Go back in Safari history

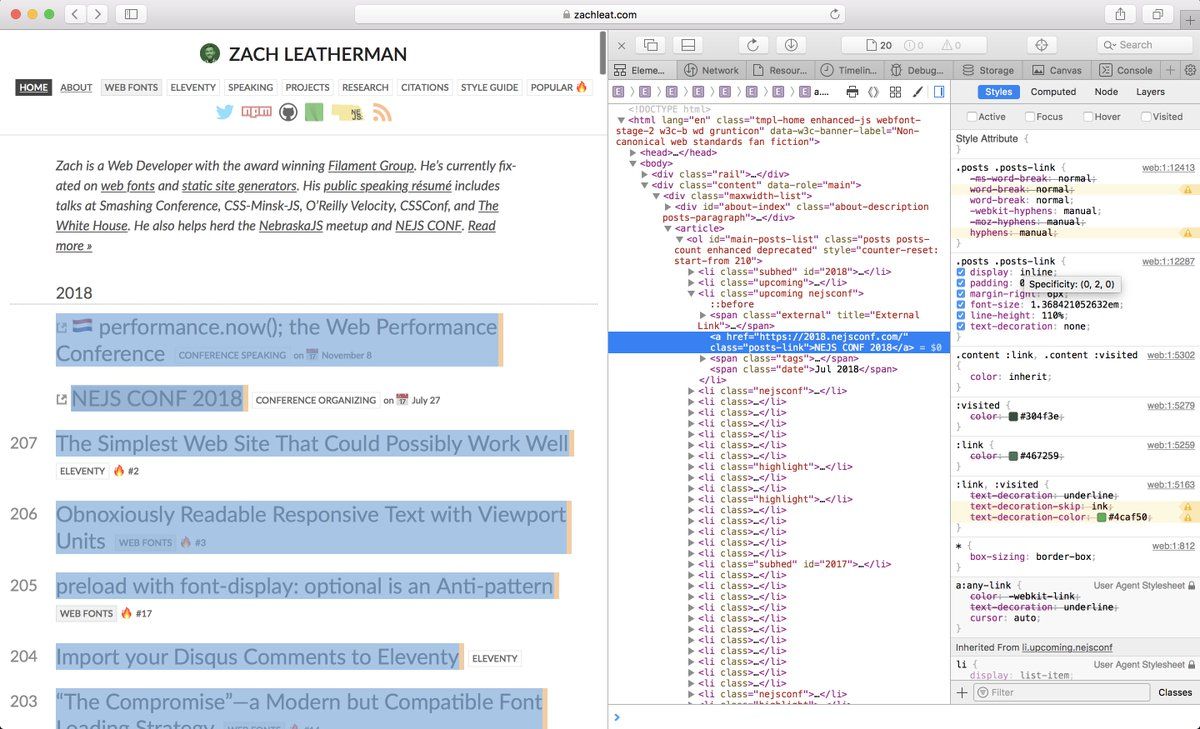(77, 15)
